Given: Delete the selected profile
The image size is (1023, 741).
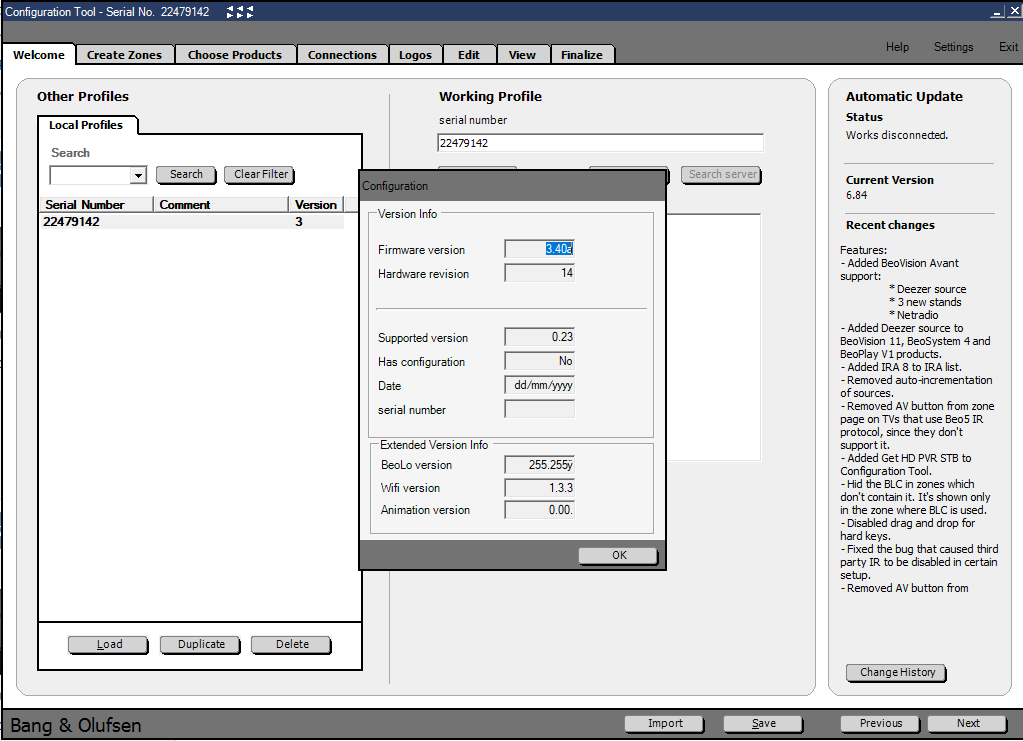Looking at the screenshot, I should [x=292, y=644].
